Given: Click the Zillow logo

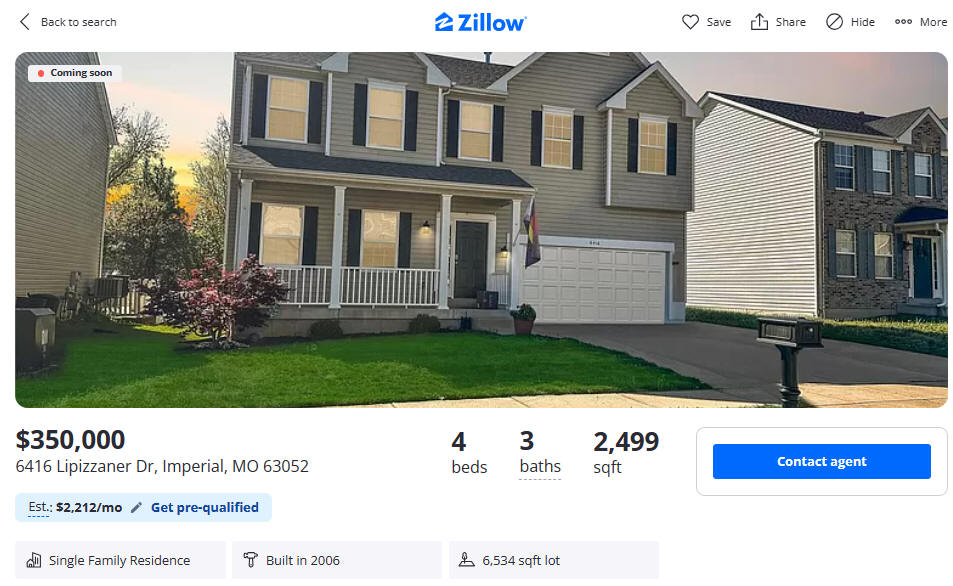Looking at the screenshot, I should point(481,22).
